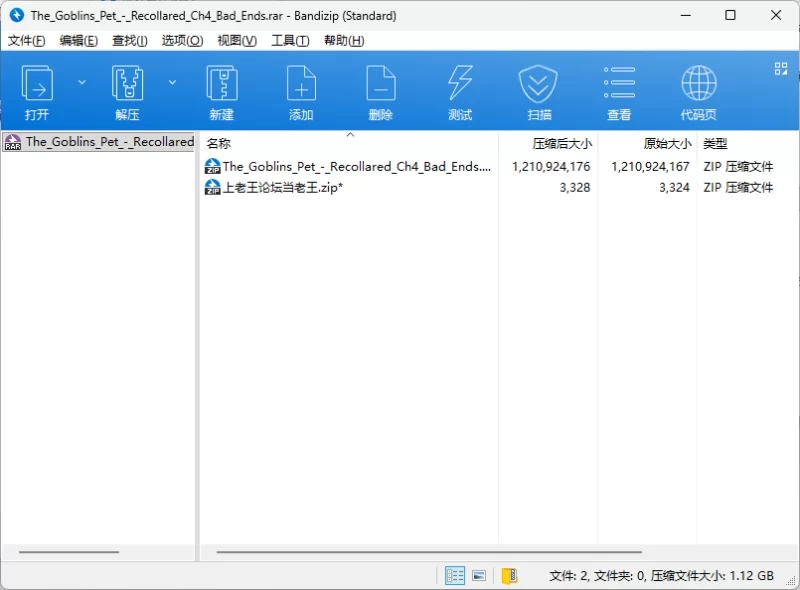Close the Bandizip window

(x=776, y=15)
